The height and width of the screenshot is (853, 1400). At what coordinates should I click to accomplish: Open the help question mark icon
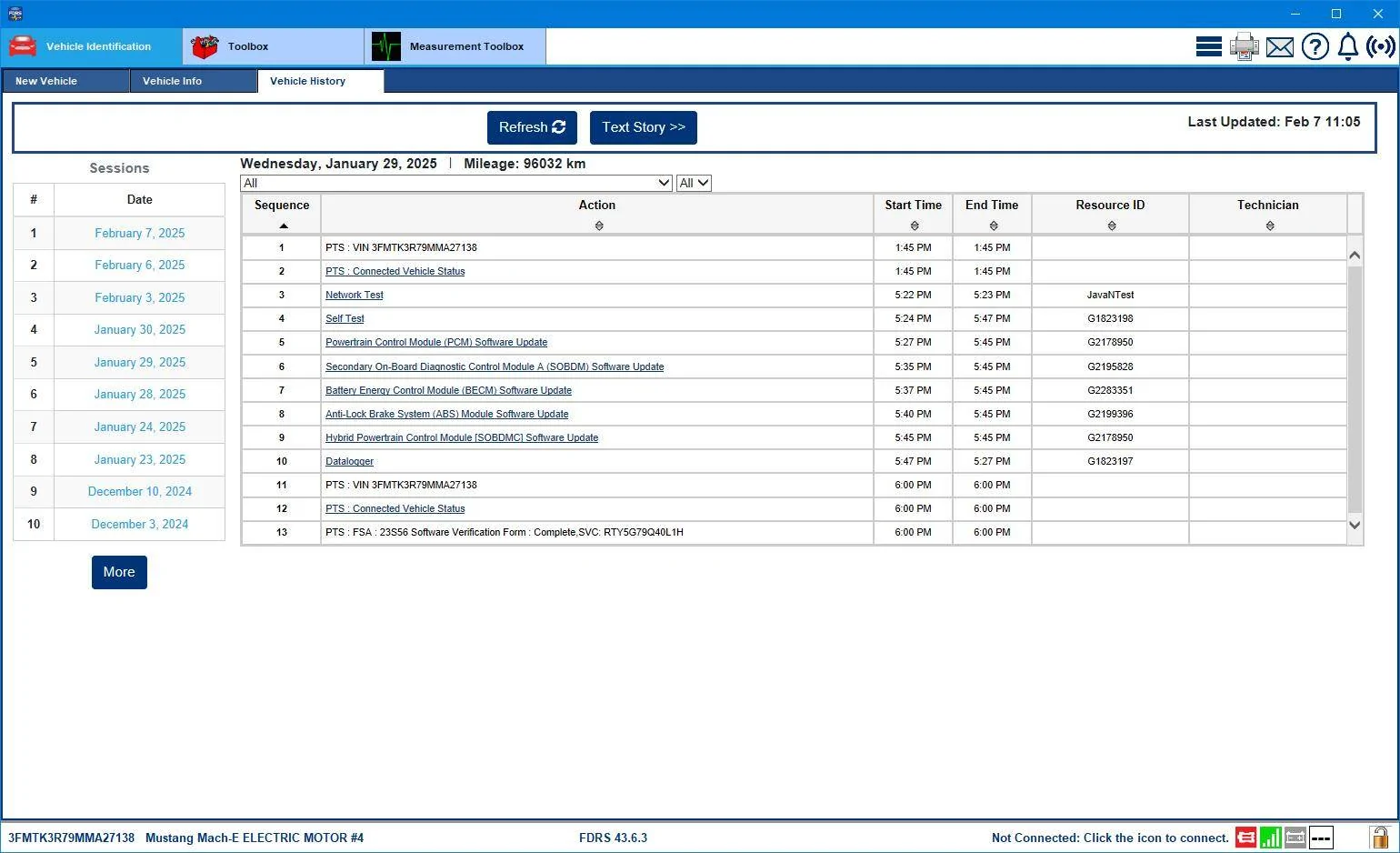[1315, 46]
